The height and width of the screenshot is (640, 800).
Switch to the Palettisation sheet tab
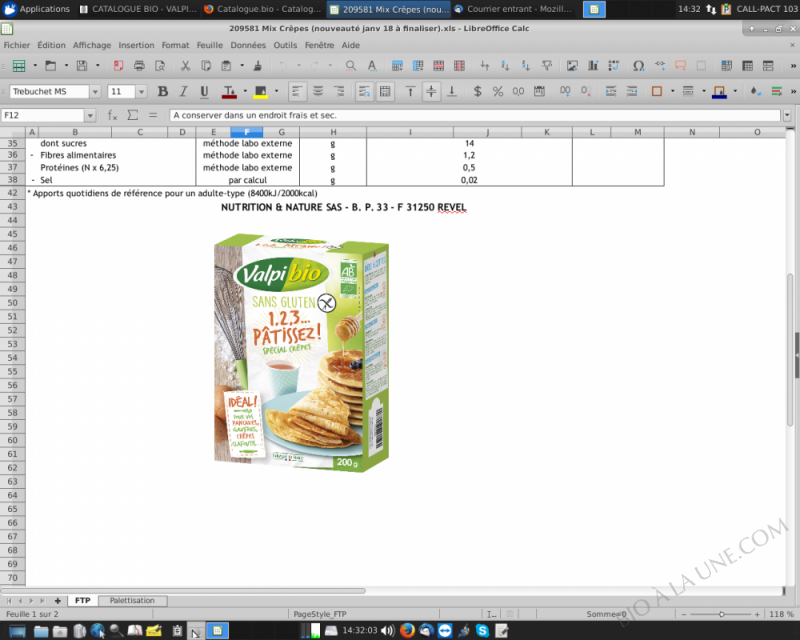[132, 601]
